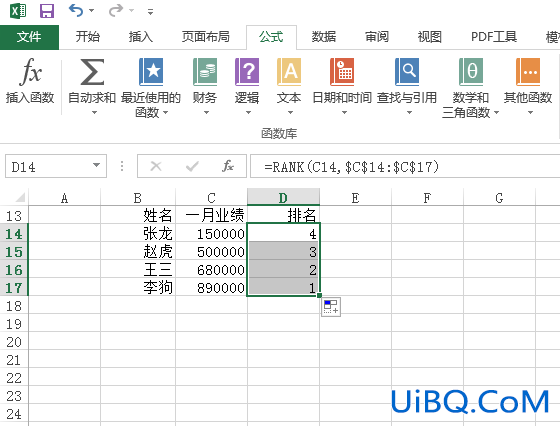Select the cell containing 赵虎
This screenshot has height=426, width=560.
(138, 251)
